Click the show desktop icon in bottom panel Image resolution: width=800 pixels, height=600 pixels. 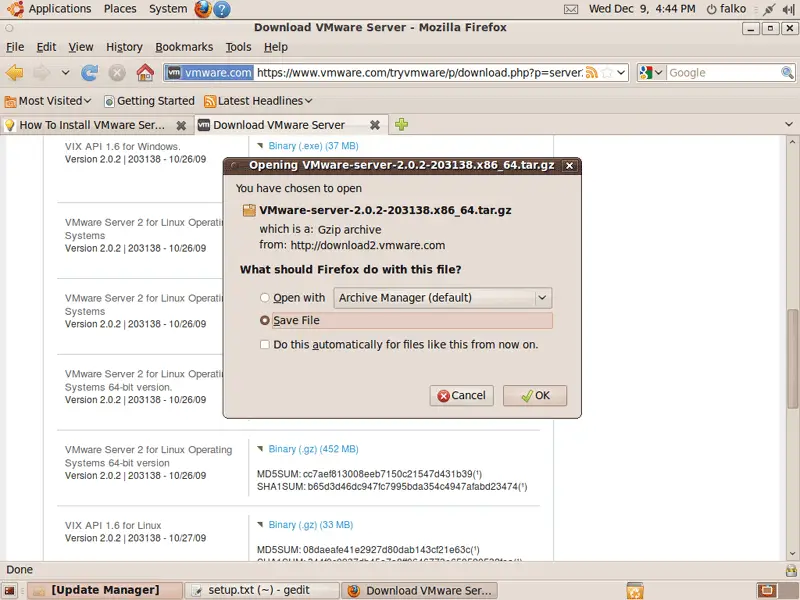[10, 591]
